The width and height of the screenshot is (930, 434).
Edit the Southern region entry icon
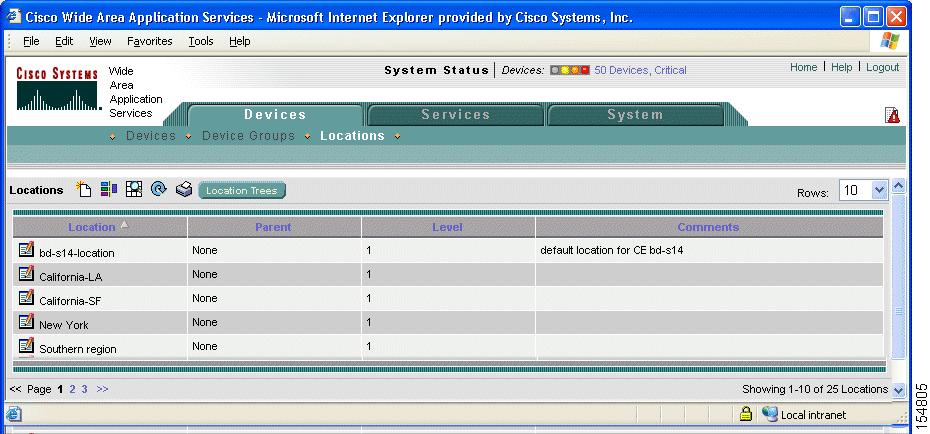(x=26, y=346)
